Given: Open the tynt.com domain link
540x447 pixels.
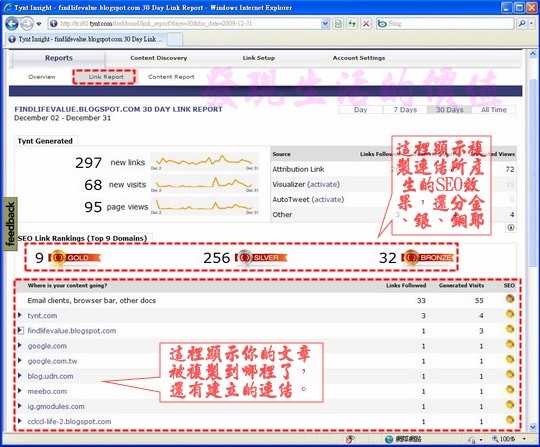Looking at the screenshot, I should (x=42, y=315).
